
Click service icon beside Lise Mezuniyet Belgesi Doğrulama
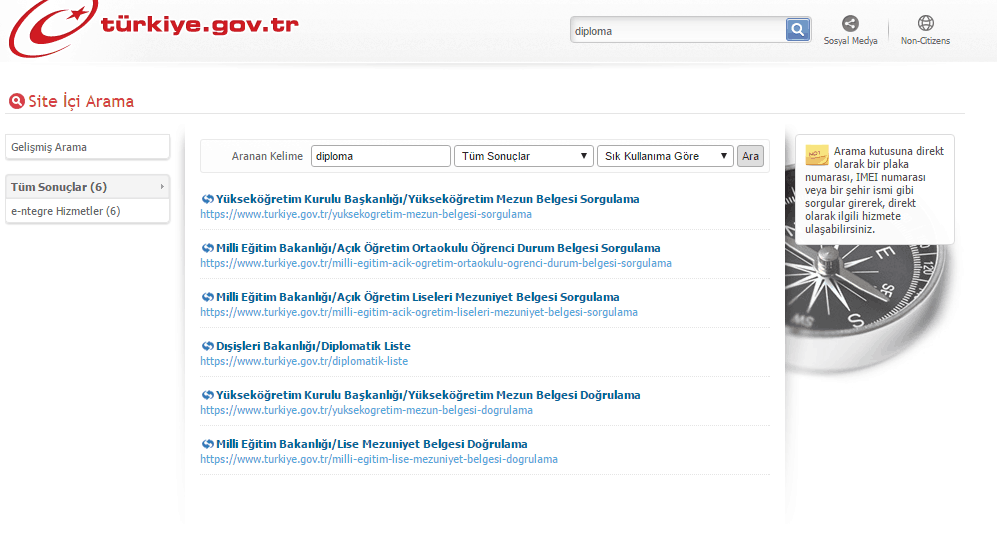click(x=207, y=444)
